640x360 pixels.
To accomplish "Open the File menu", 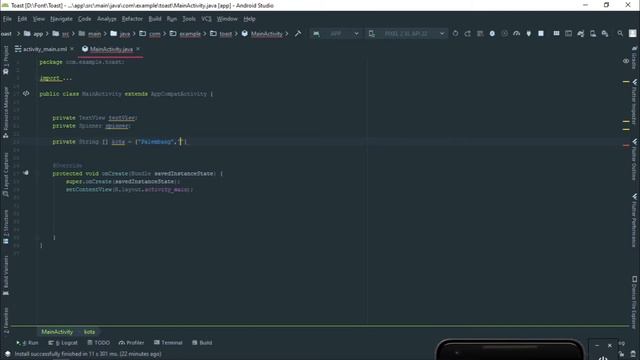I will click(7, 19).
